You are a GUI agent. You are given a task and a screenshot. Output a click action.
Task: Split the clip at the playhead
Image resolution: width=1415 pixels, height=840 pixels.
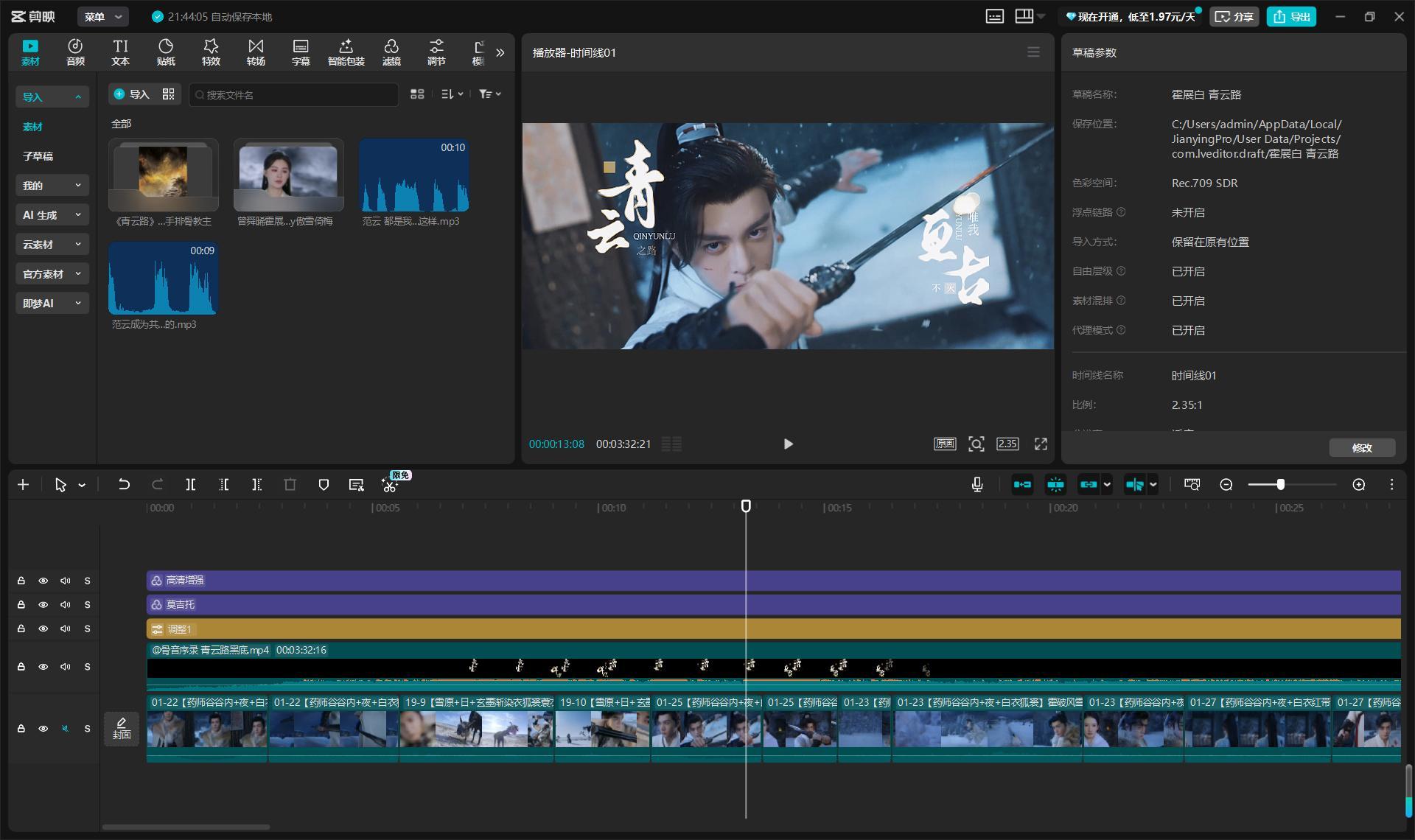[x=191, y=484]
